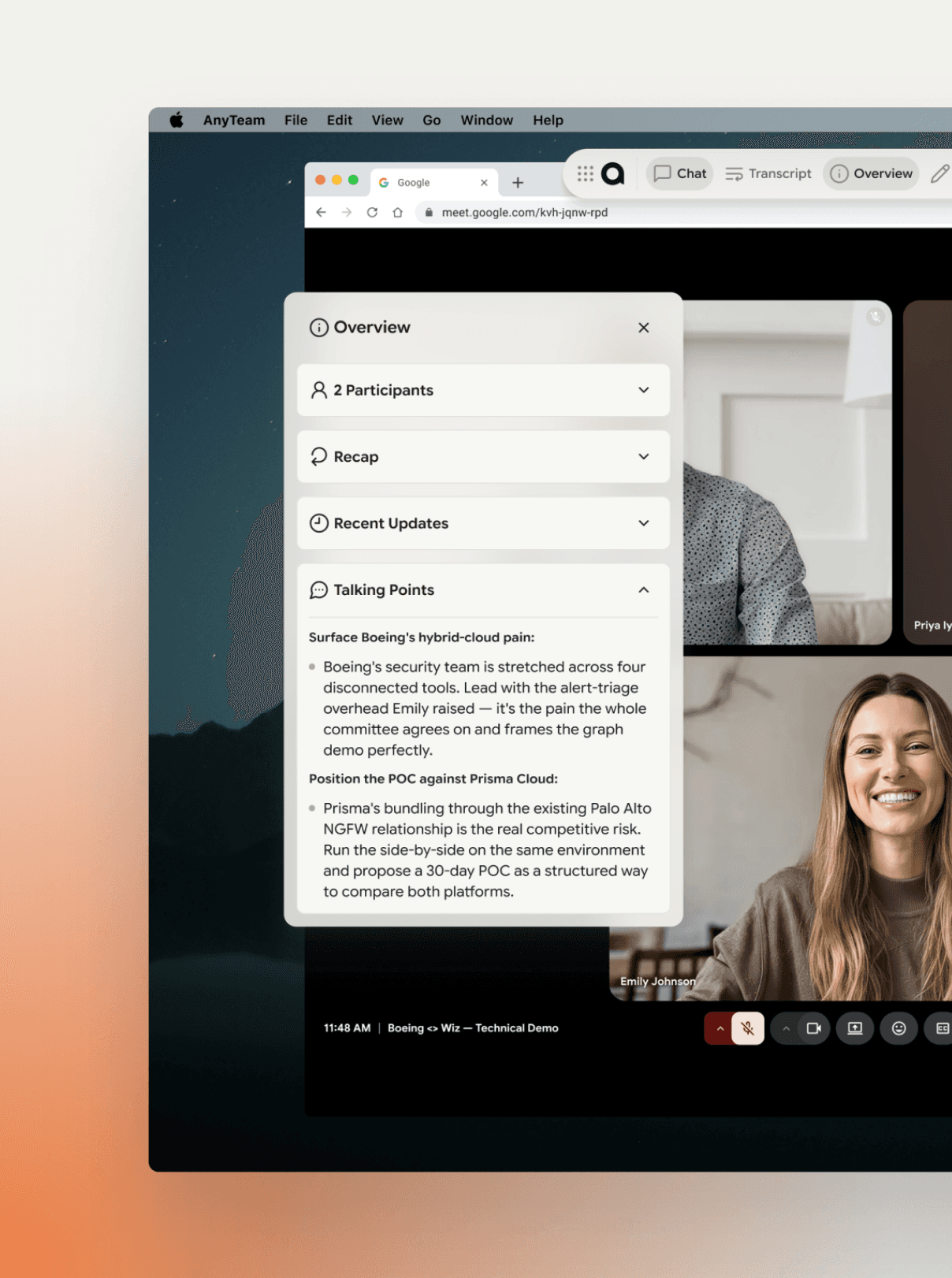Select the Google browser tab

pos(434,182)
